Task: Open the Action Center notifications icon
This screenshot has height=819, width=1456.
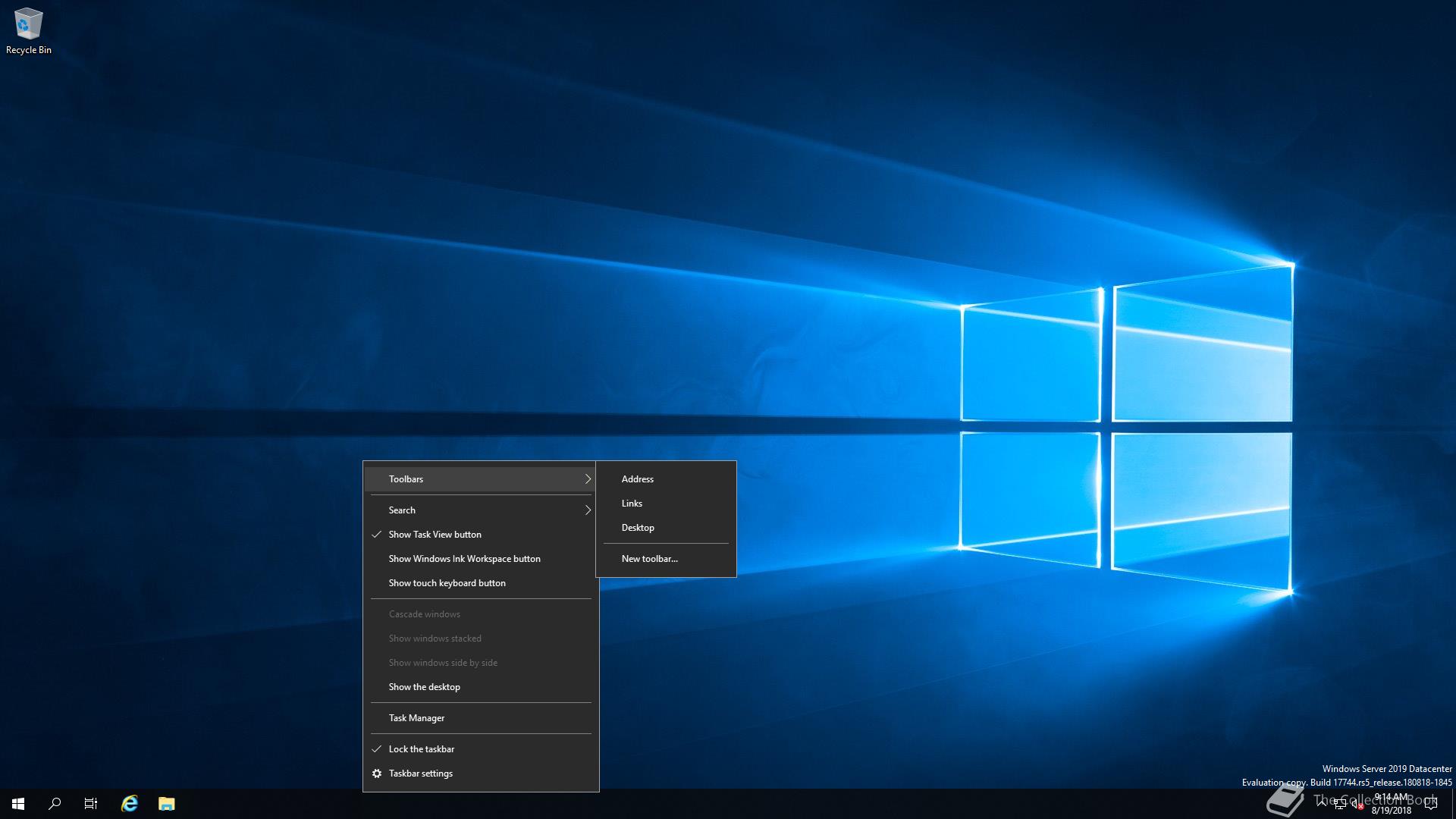Action: (1431, 805)
